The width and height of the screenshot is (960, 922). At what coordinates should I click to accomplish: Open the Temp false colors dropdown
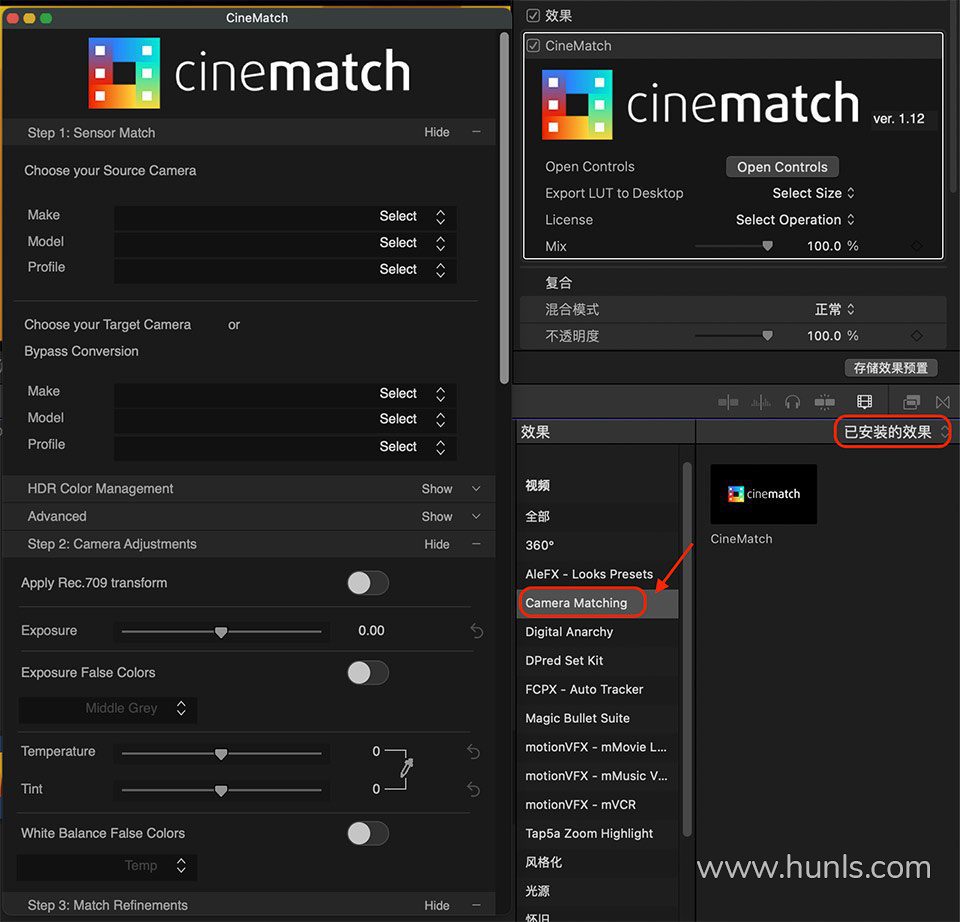108,866
